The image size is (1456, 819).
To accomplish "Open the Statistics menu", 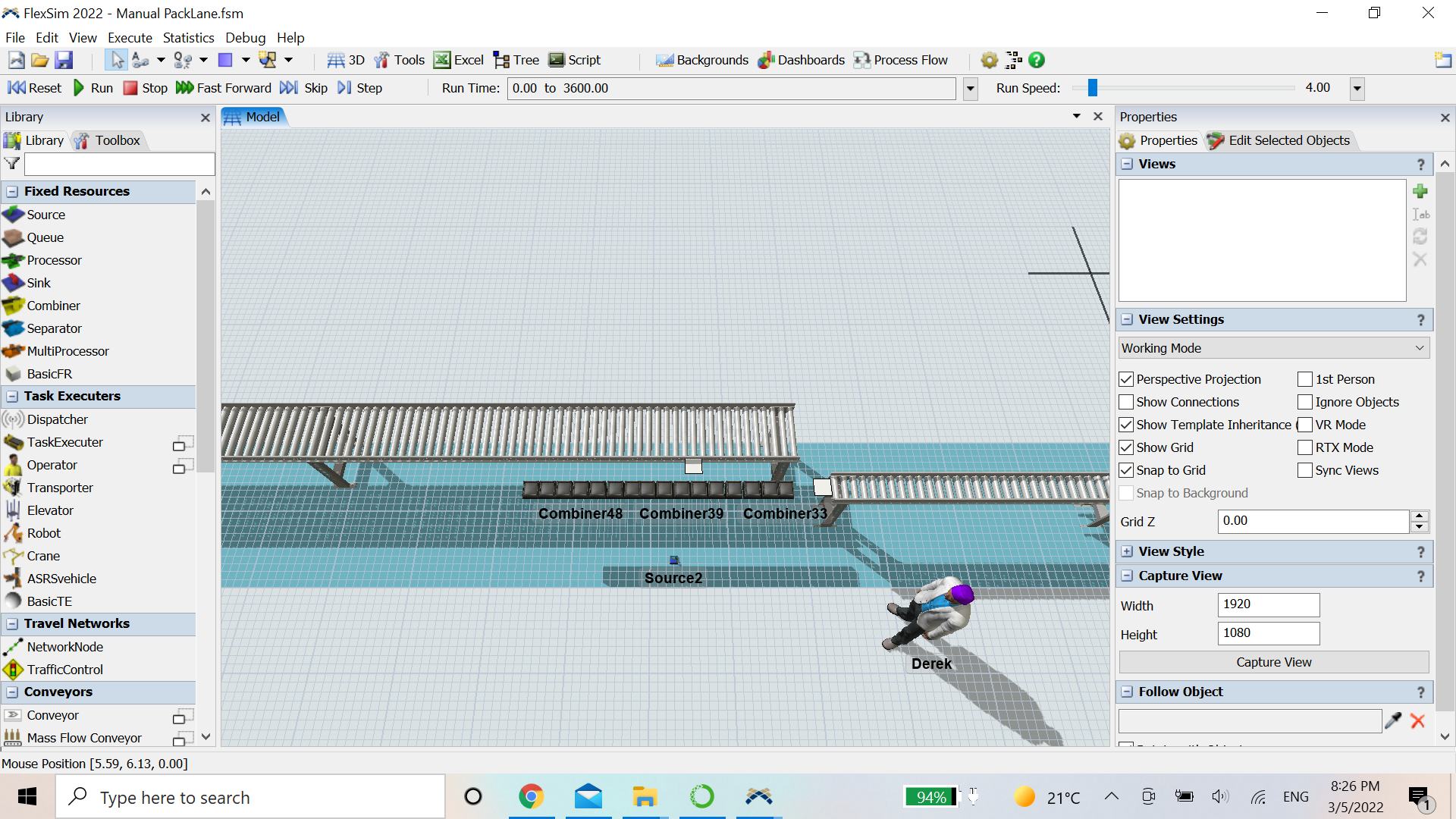I will tap(188, 37).
